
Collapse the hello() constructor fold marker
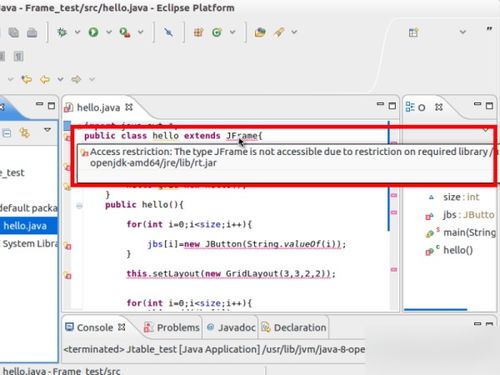tap(79, 206)
